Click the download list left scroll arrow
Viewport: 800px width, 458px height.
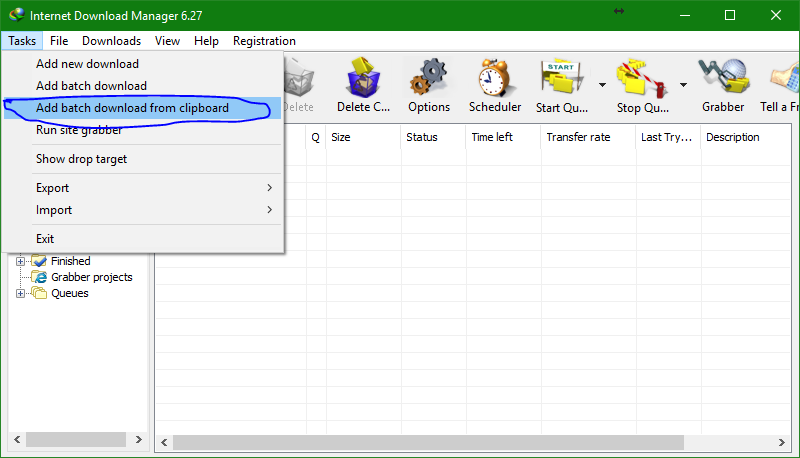point(164,442)
